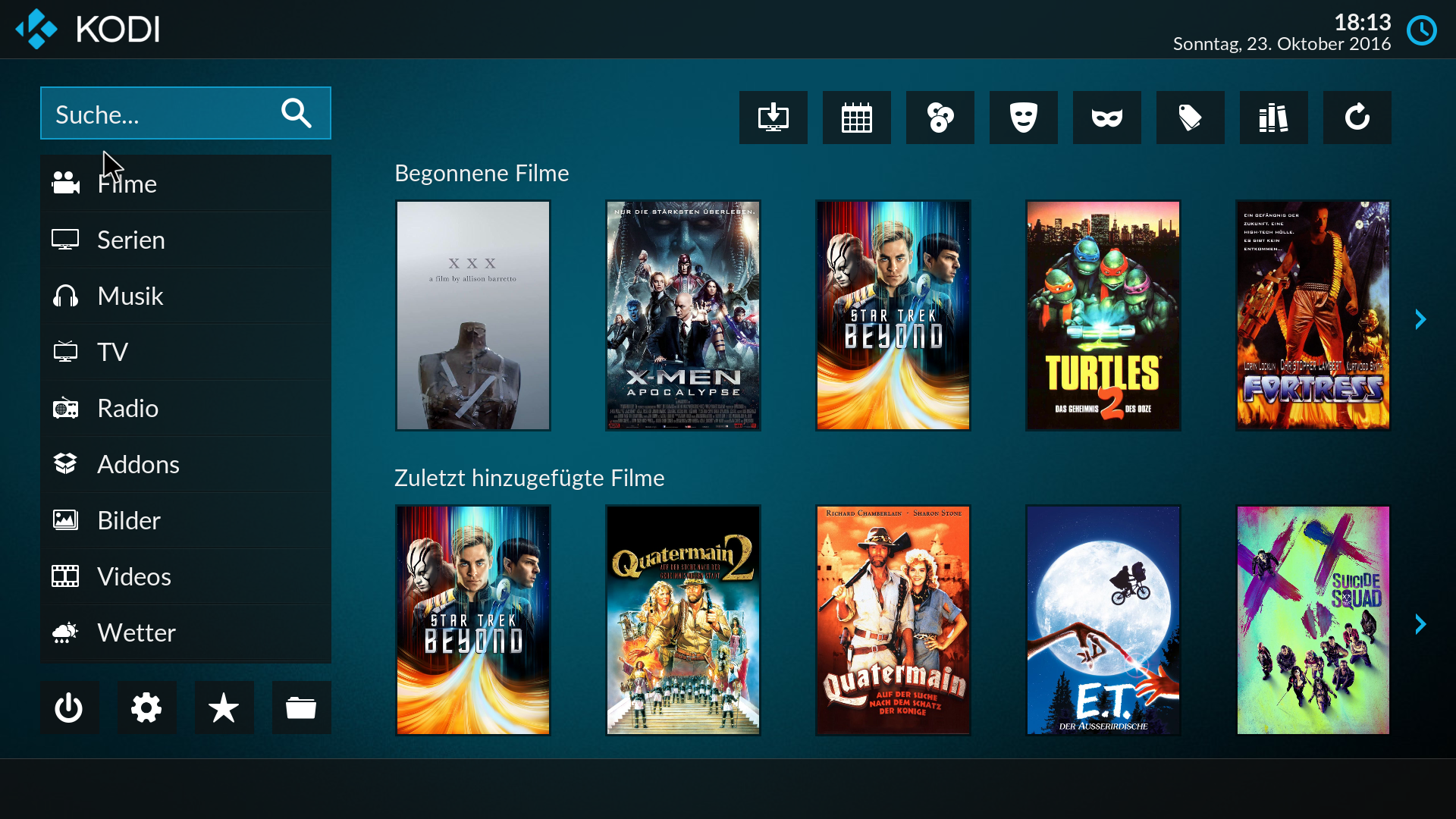Click the filmstrip icon beside Videos
The image size is (1456, 819).
(x=65, y=576)
